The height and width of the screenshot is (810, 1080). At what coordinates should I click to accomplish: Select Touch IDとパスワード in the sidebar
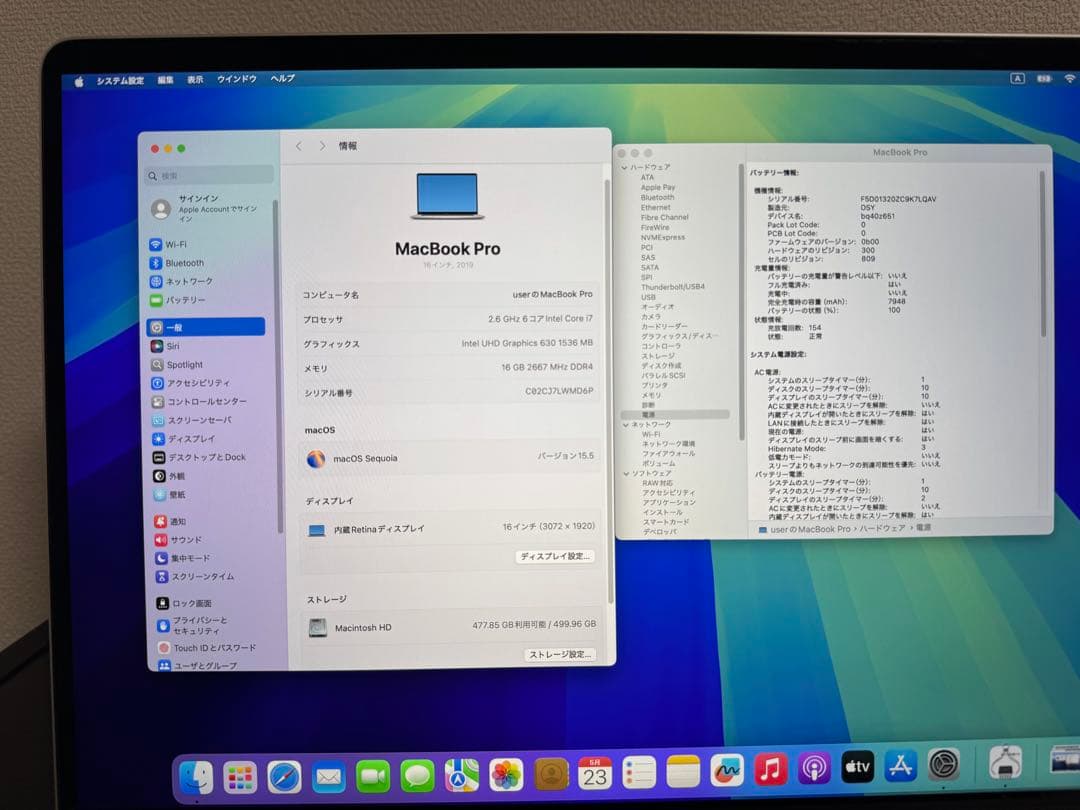[x=207, y=648]
